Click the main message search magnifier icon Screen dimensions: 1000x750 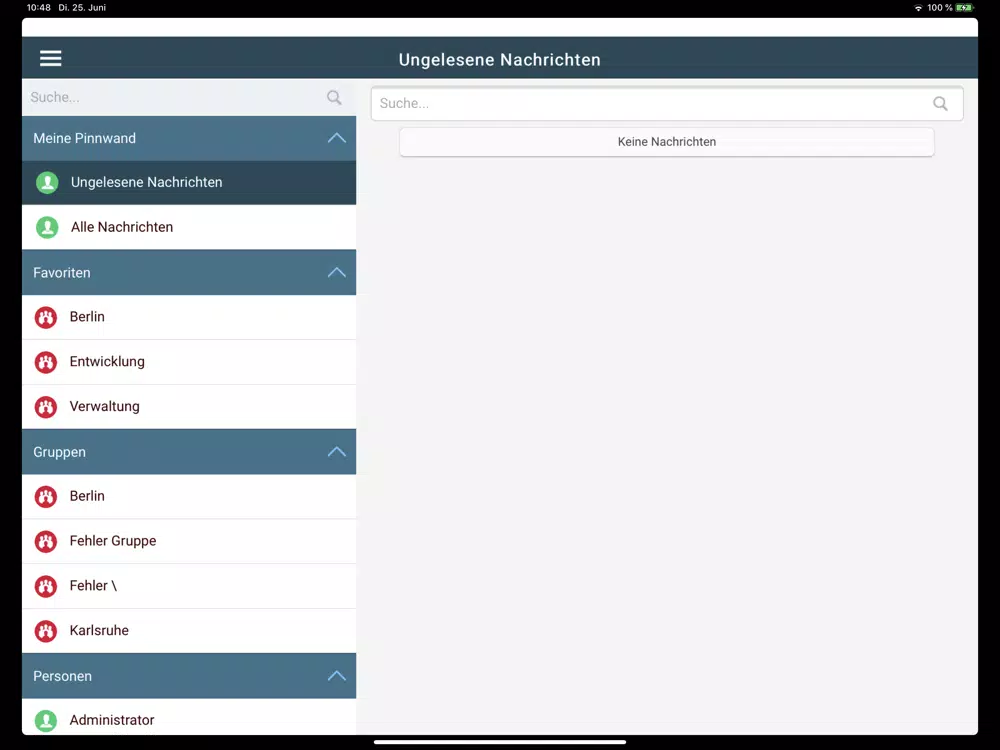940,103
